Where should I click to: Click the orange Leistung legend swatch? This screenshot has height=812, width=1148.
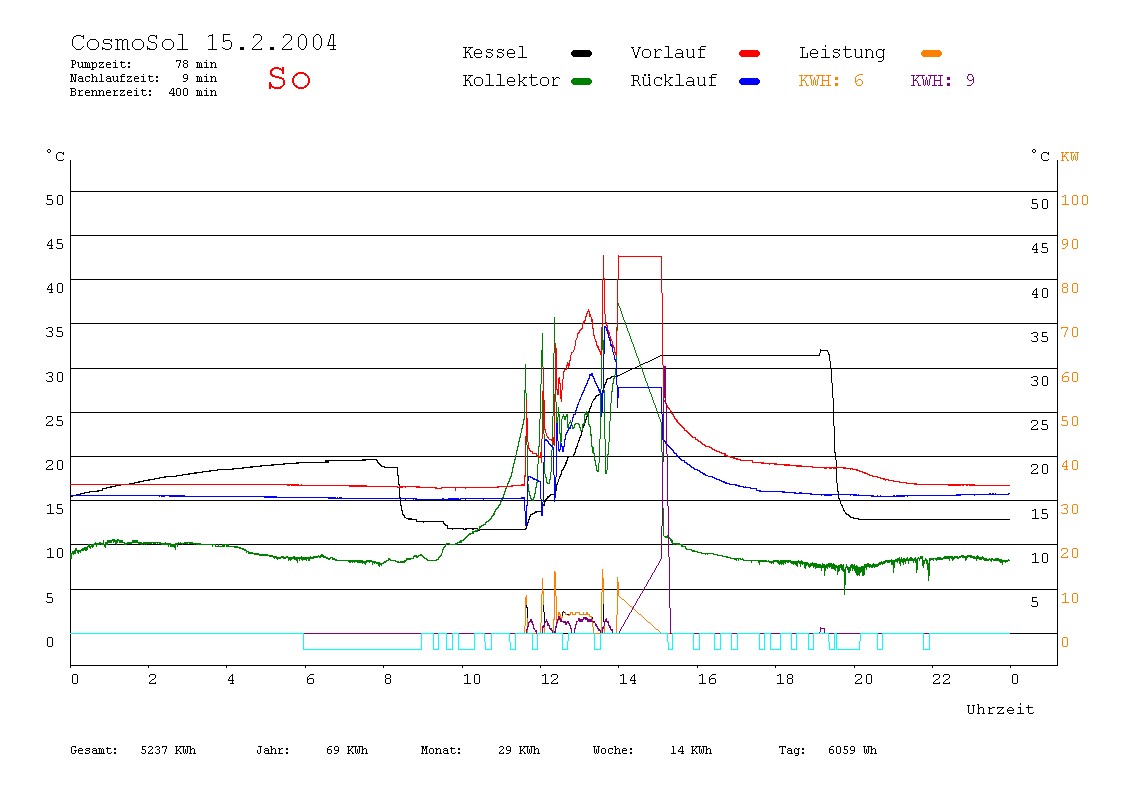[931, 53]
